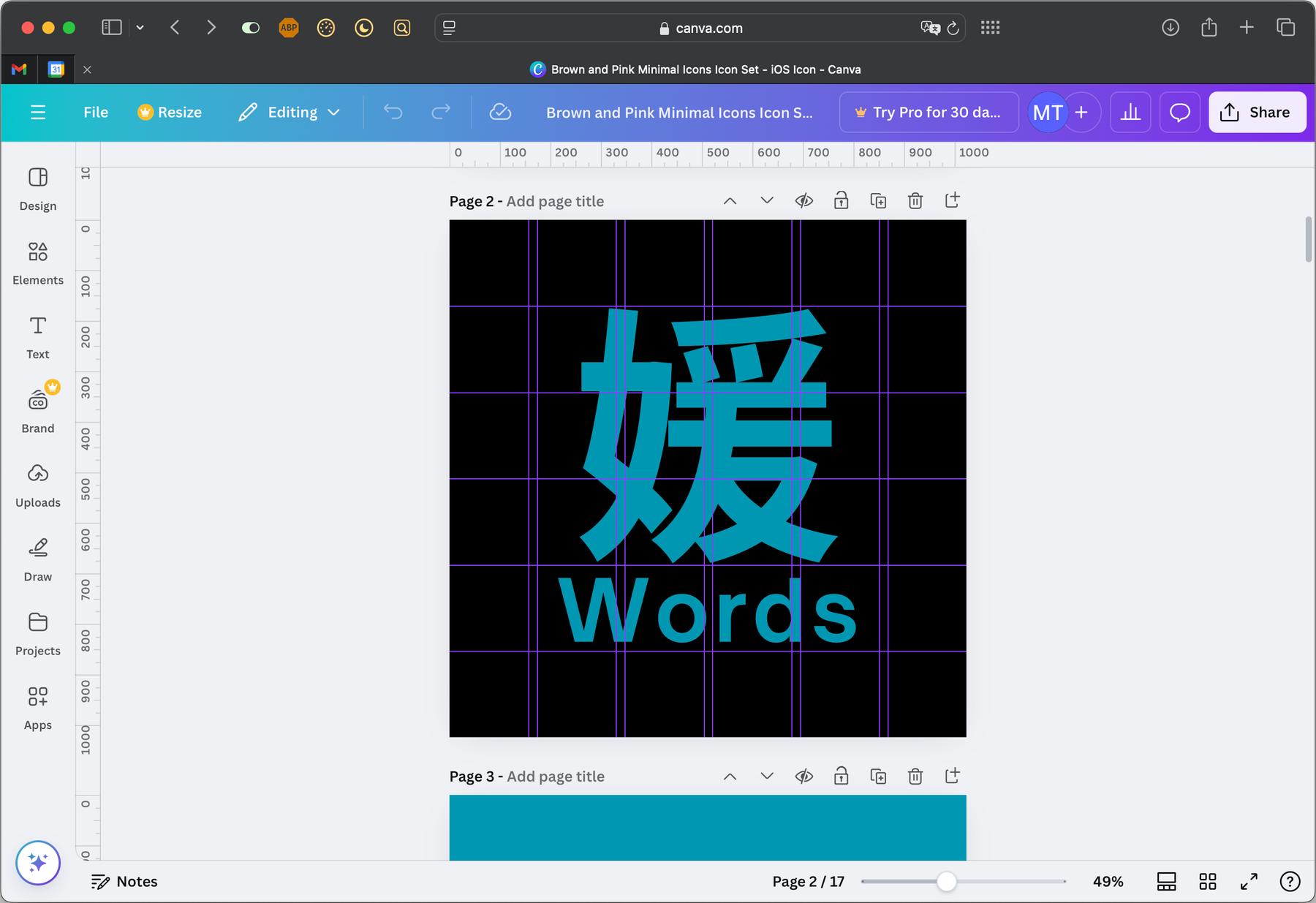
Task: Delete Page 3 with the trash icon
Action: pyautogui.click(x=915, y=776)
